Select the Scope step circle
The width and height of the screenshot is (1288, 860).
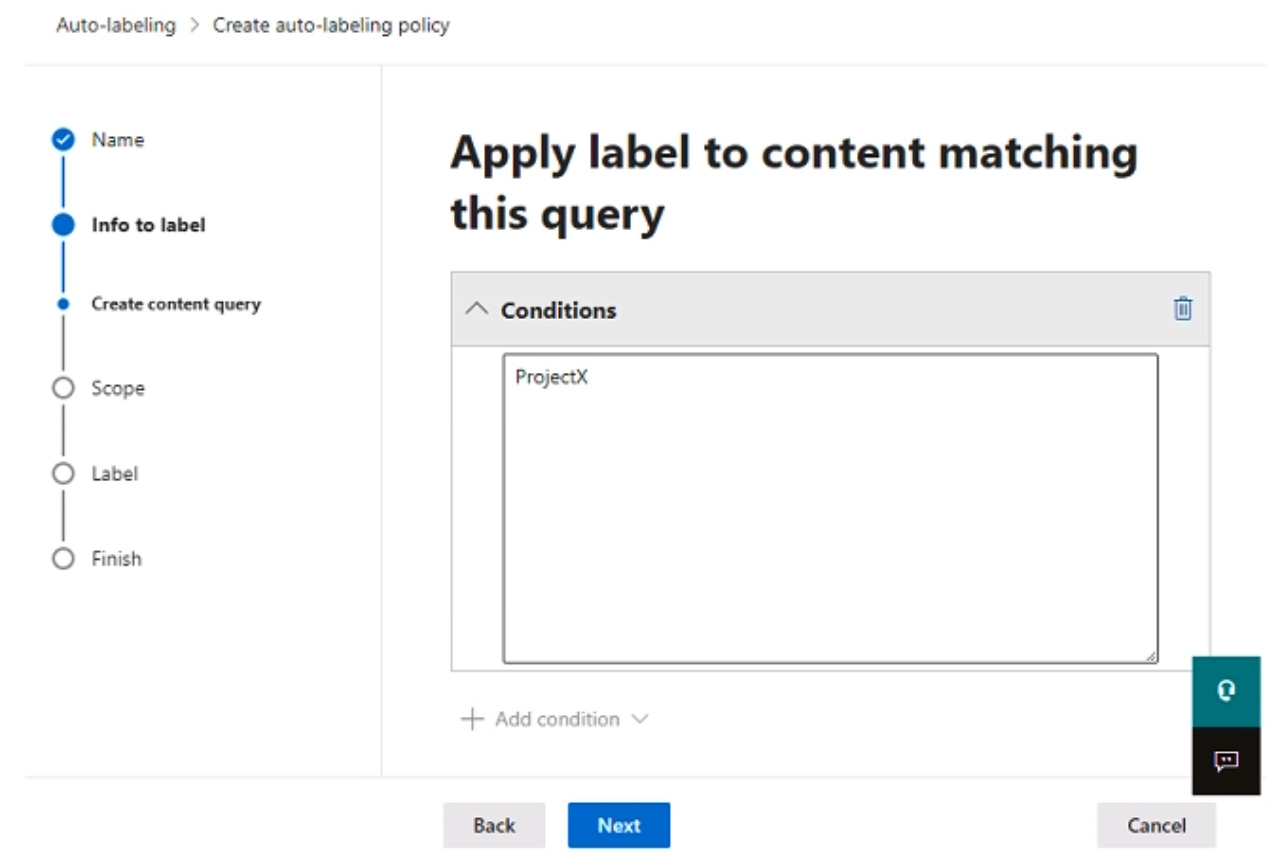pyautogui.click(x=63, y=388)
